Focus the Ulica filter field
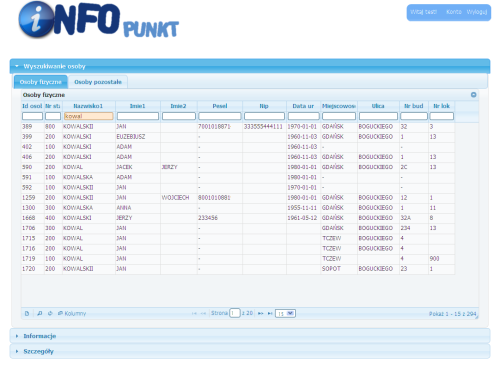 378,116
